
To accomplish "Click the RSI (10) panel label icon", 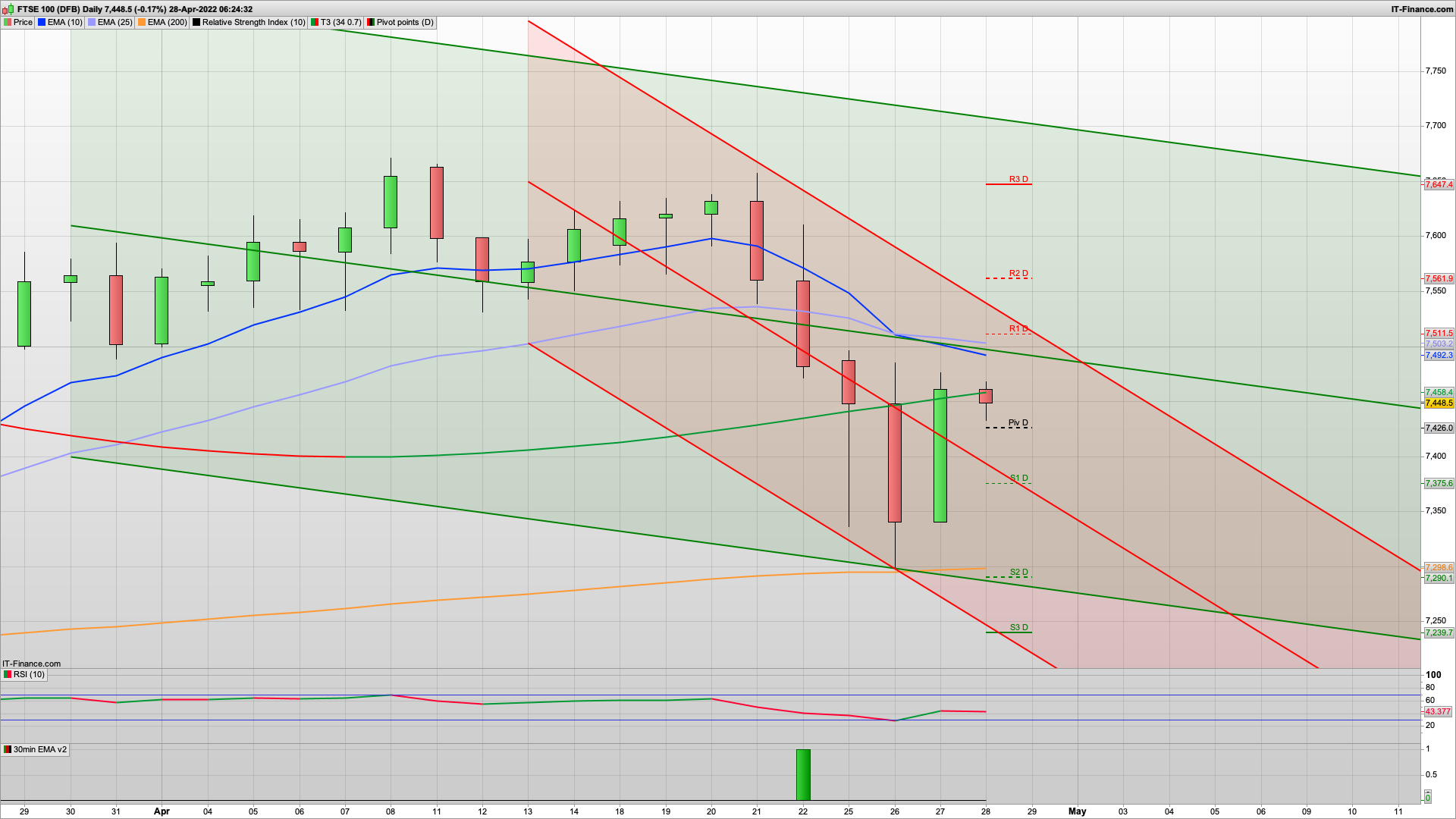I will (x=8, y=674).
